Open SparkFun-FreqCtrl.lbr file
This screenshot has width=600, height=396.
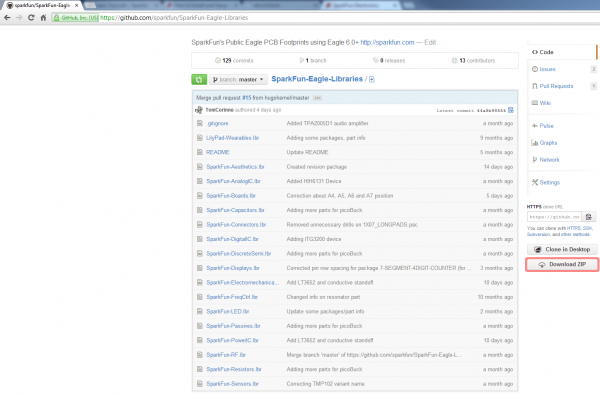tap(232, 297)
